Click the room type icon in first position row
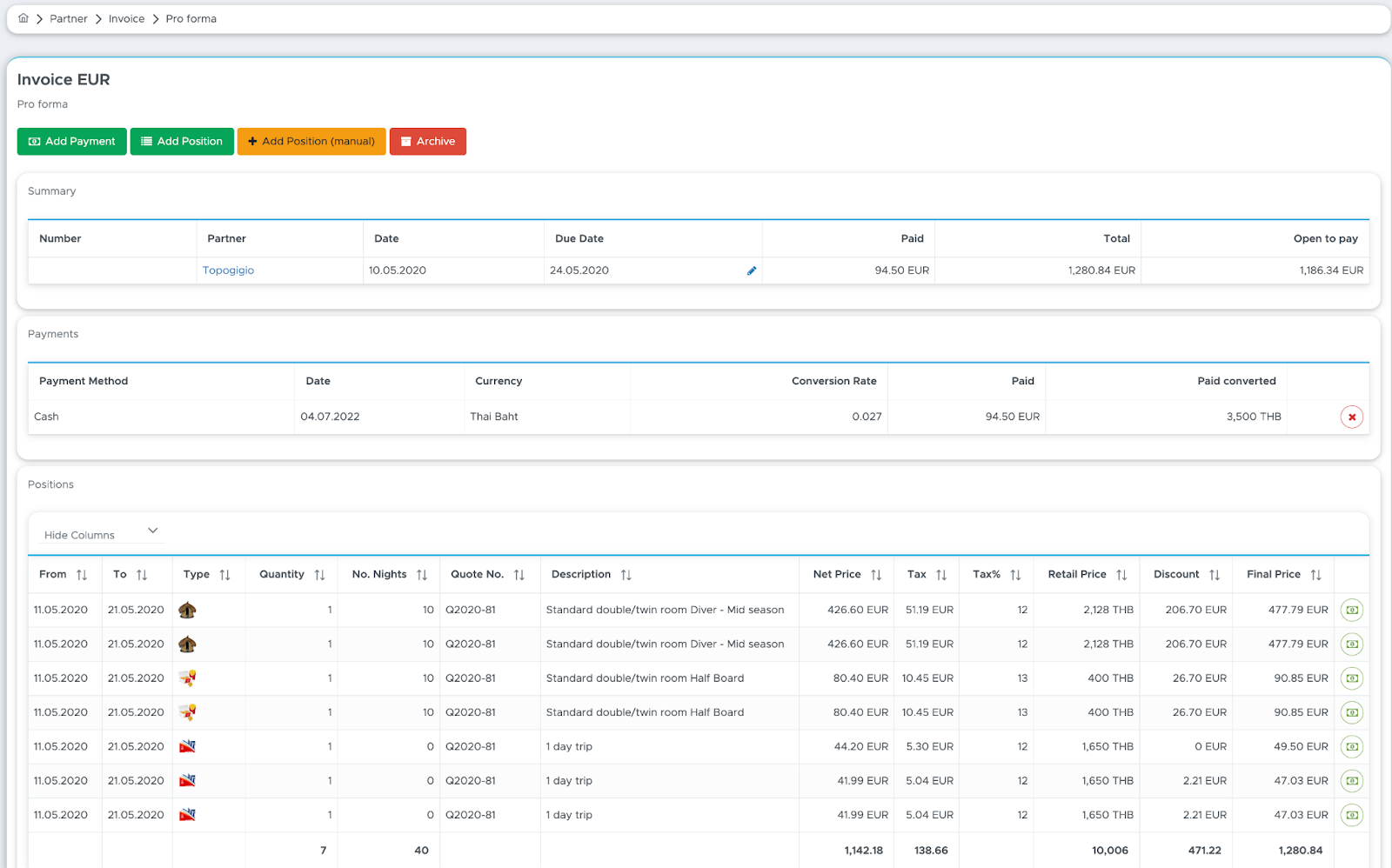 [187, 610]
